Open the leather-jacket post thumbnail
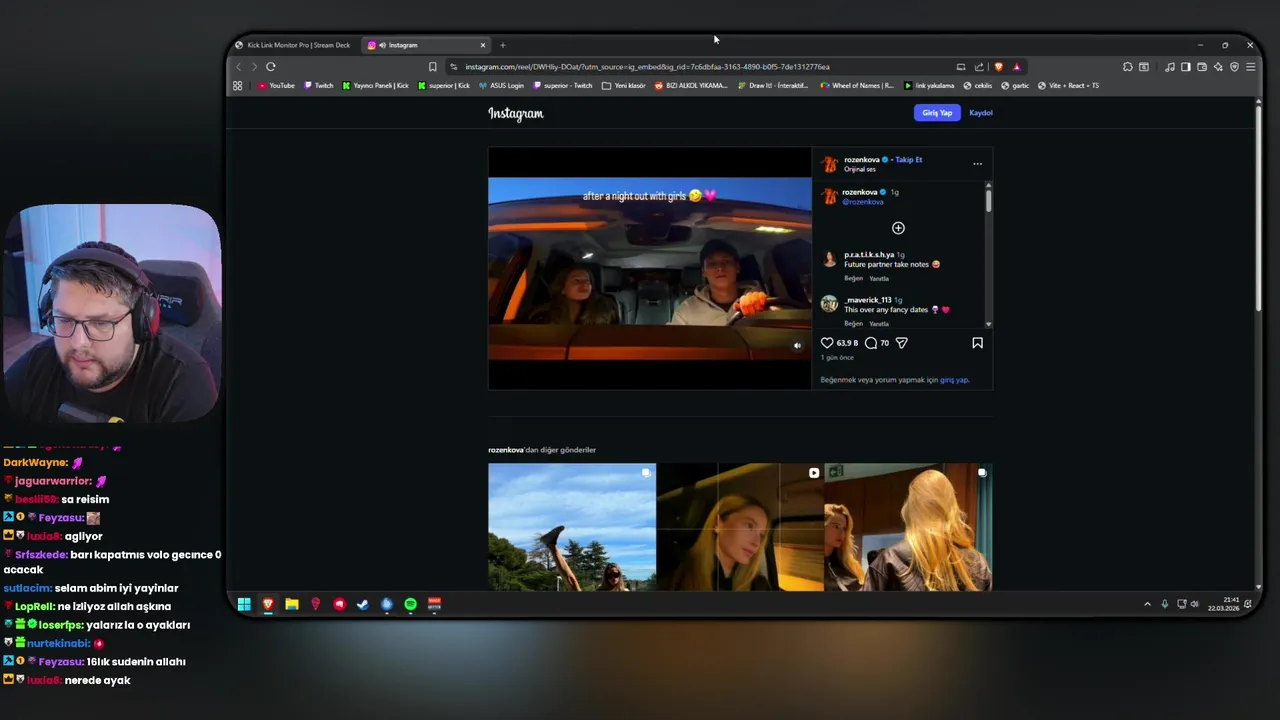The width and height of the screenshot is (1280, 720). click(x=908, y=527)
